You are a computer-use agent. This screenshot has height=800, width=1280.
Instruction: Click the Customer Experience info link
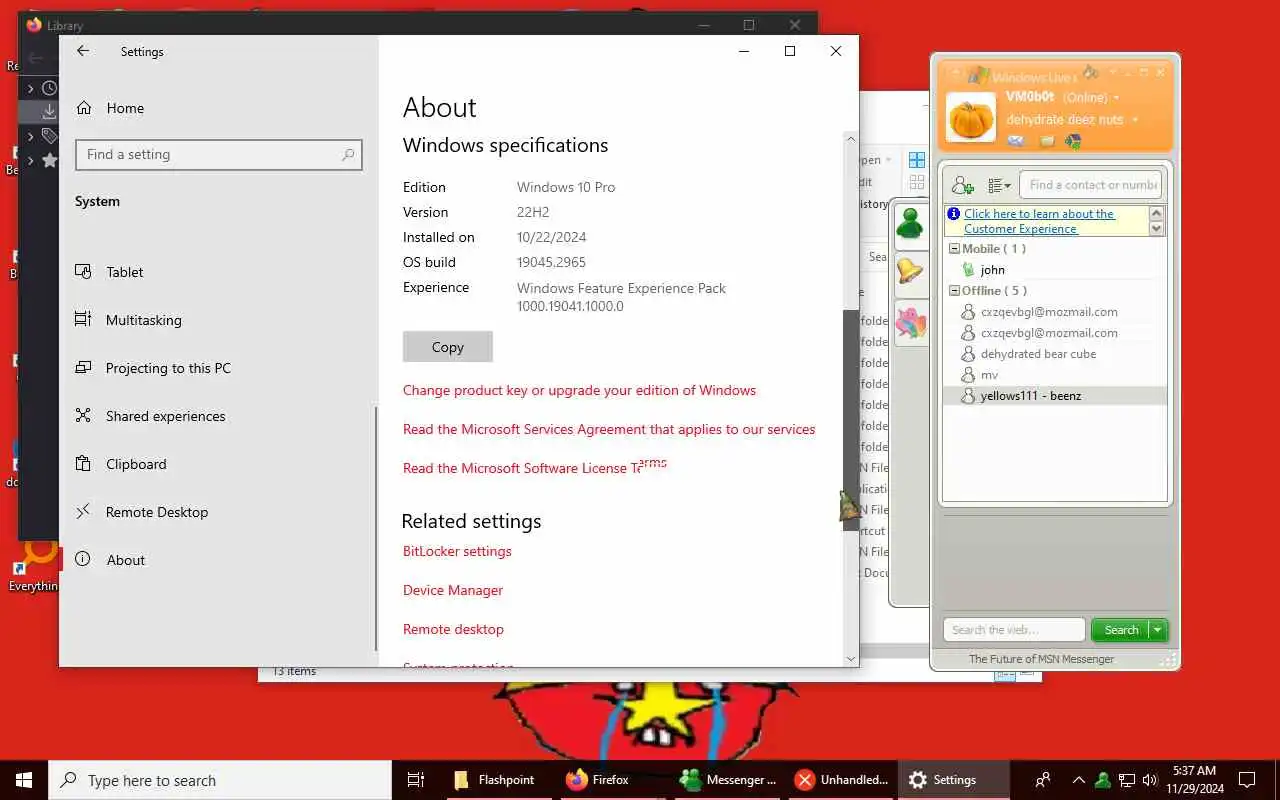(x=1039, y=221)
